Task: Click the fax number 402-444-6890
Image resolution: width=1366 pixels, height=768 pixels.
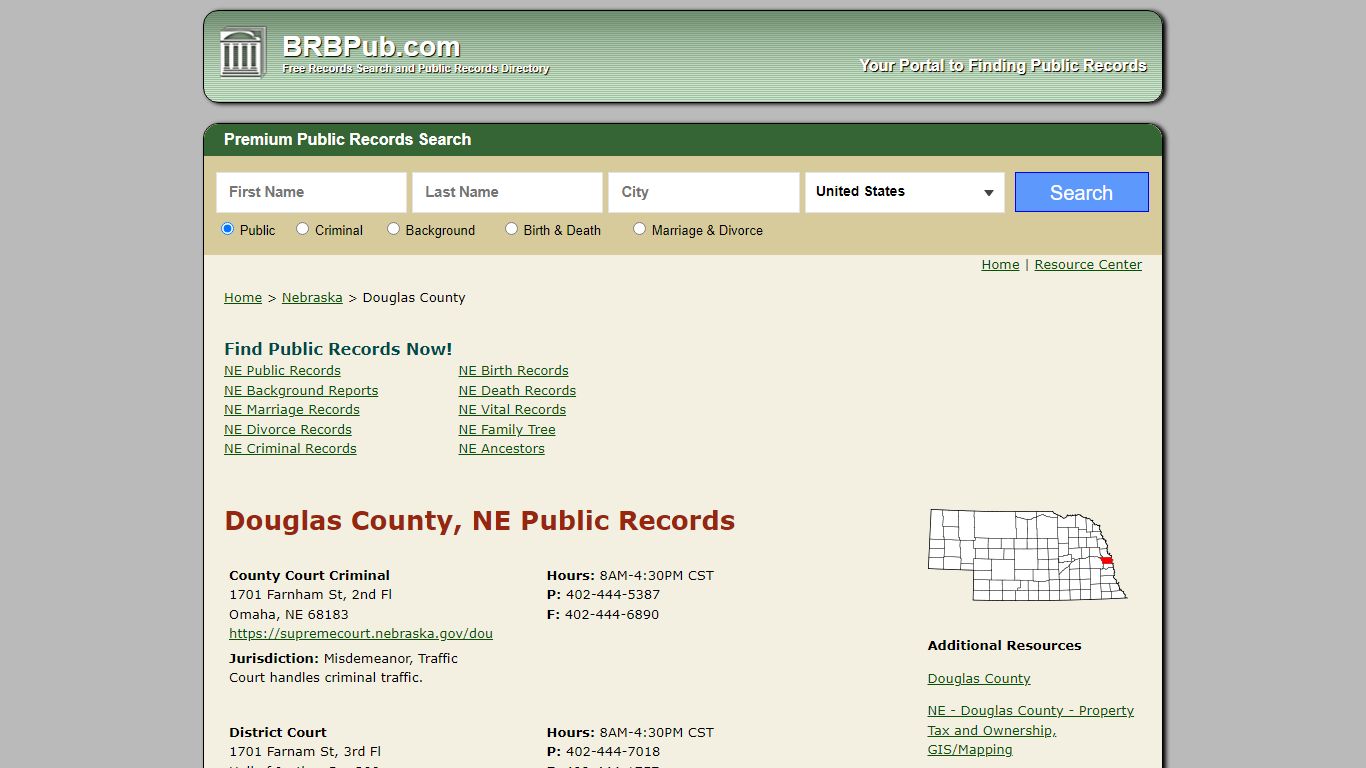Action: (612, 615)
